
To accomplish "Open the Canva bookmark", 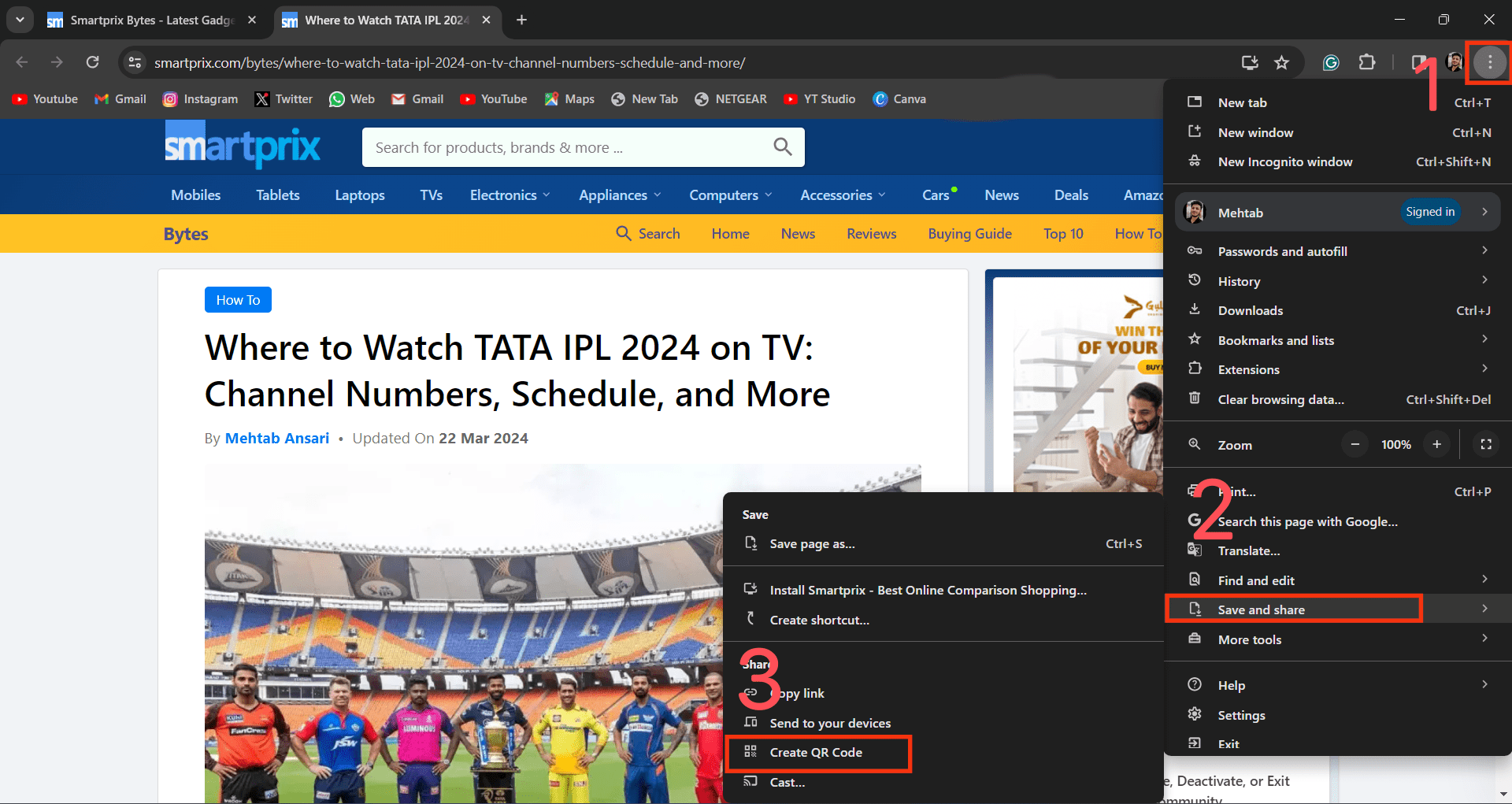I will 899,99.
